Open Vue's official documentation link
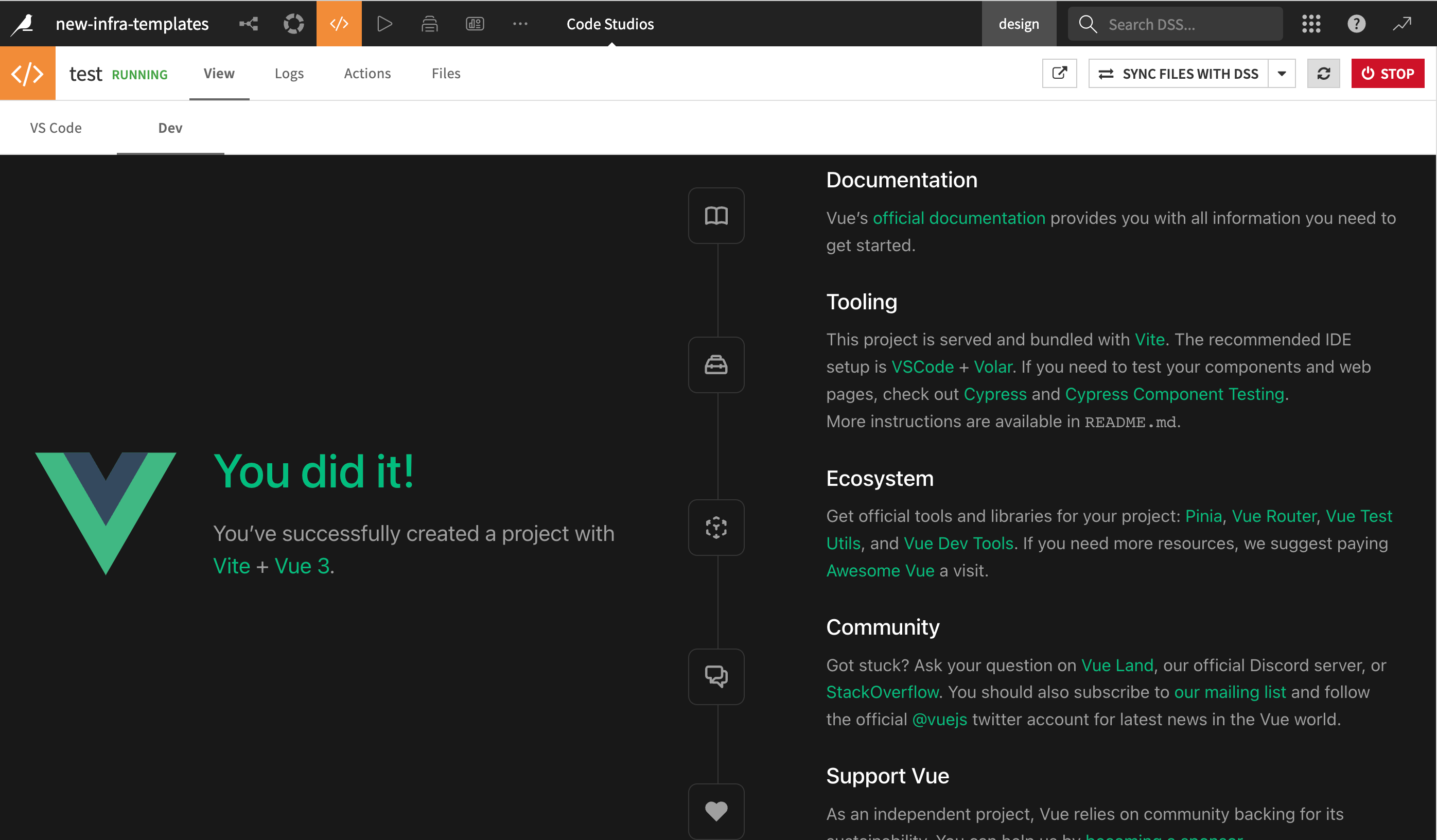The image size is (1437, 840). 957,218
